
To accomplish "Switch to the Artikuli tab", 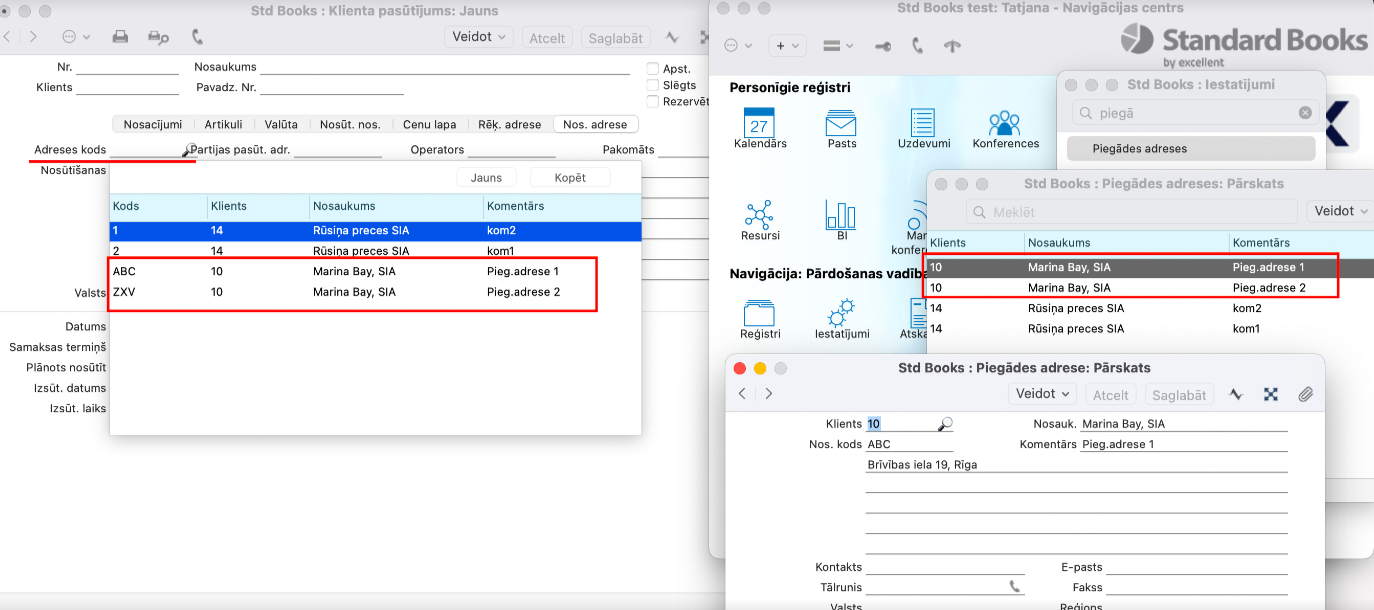I will coord(223,125).
